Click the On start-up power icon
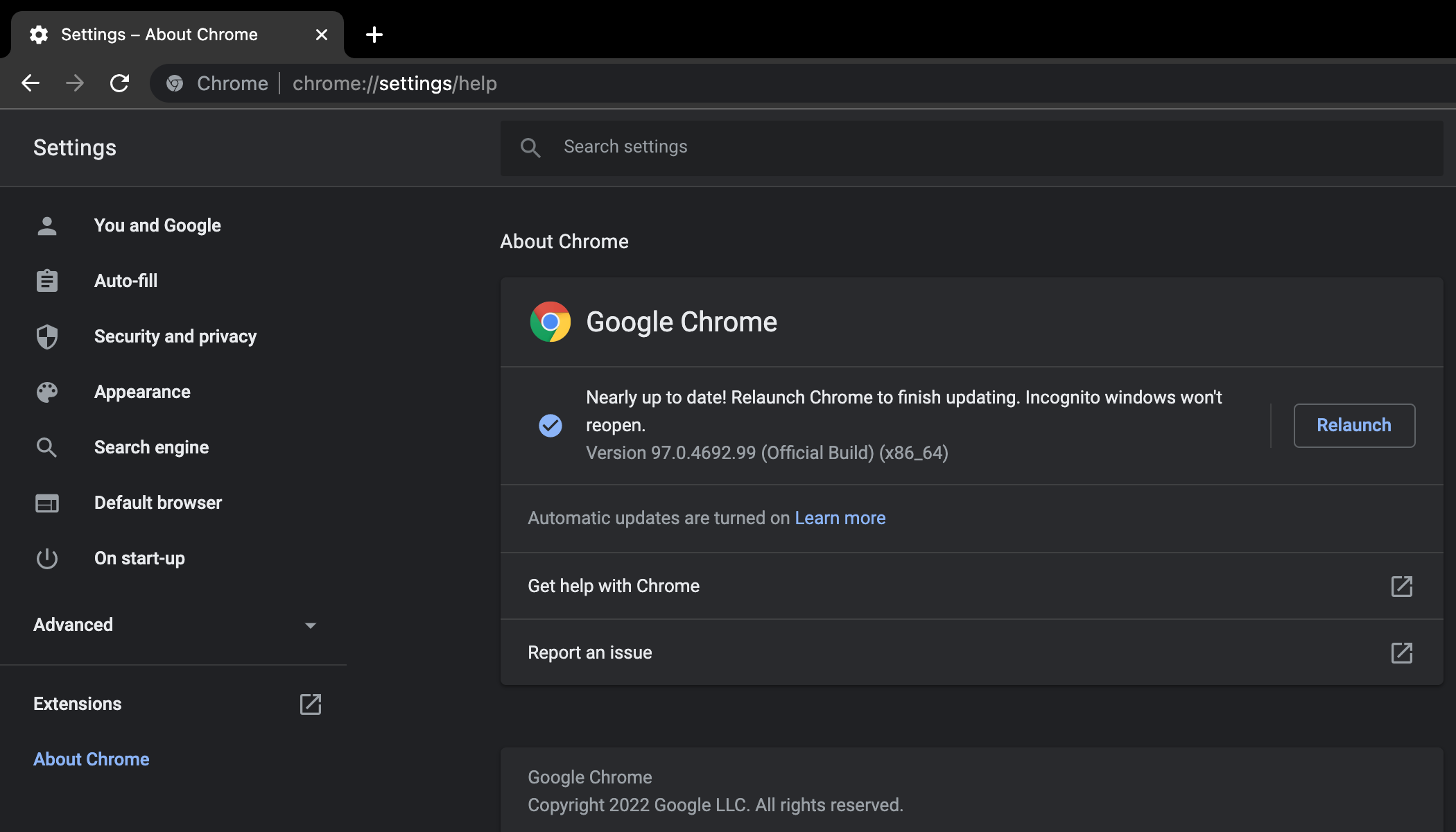 tap(46, 558)
